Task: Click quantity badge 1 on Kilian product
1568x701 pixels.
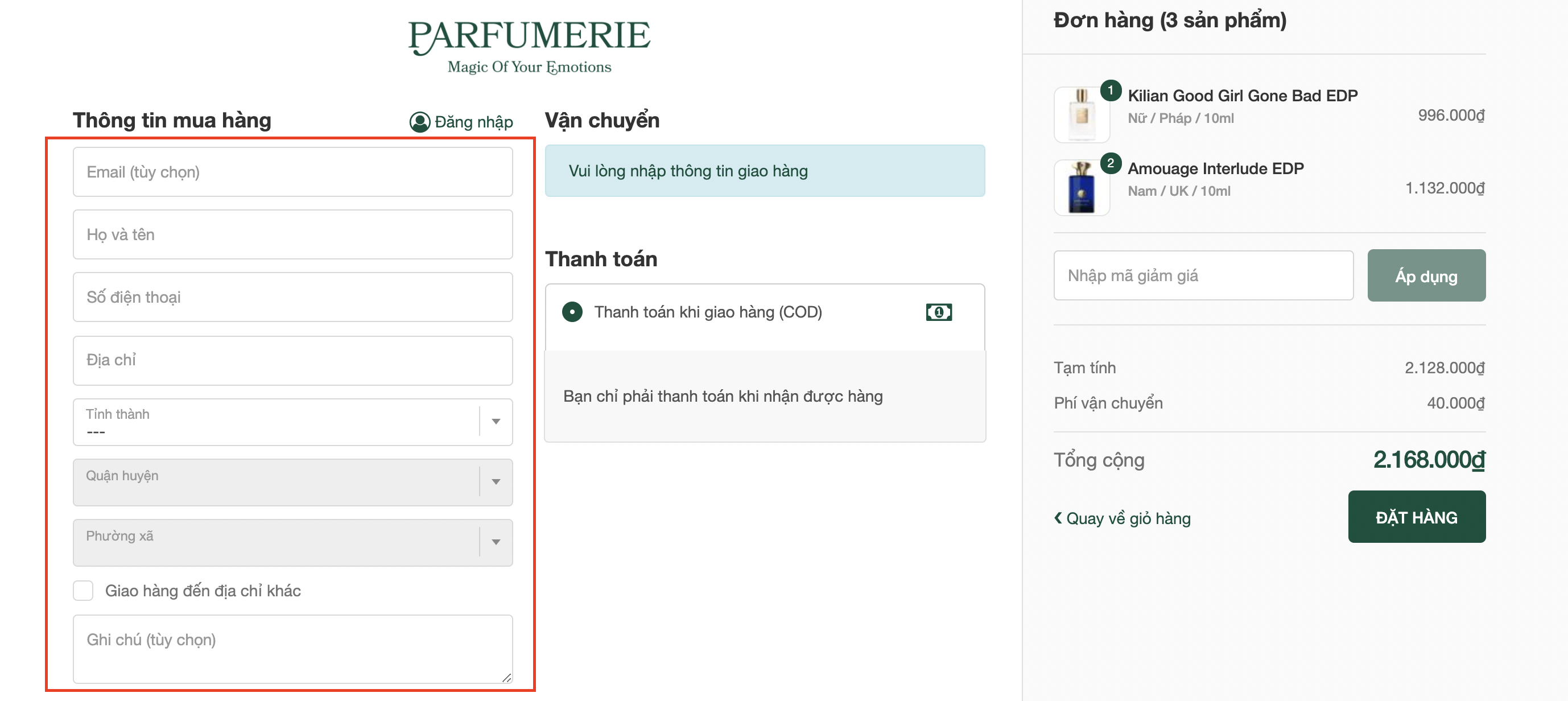Action: [x=1110, y=90]
